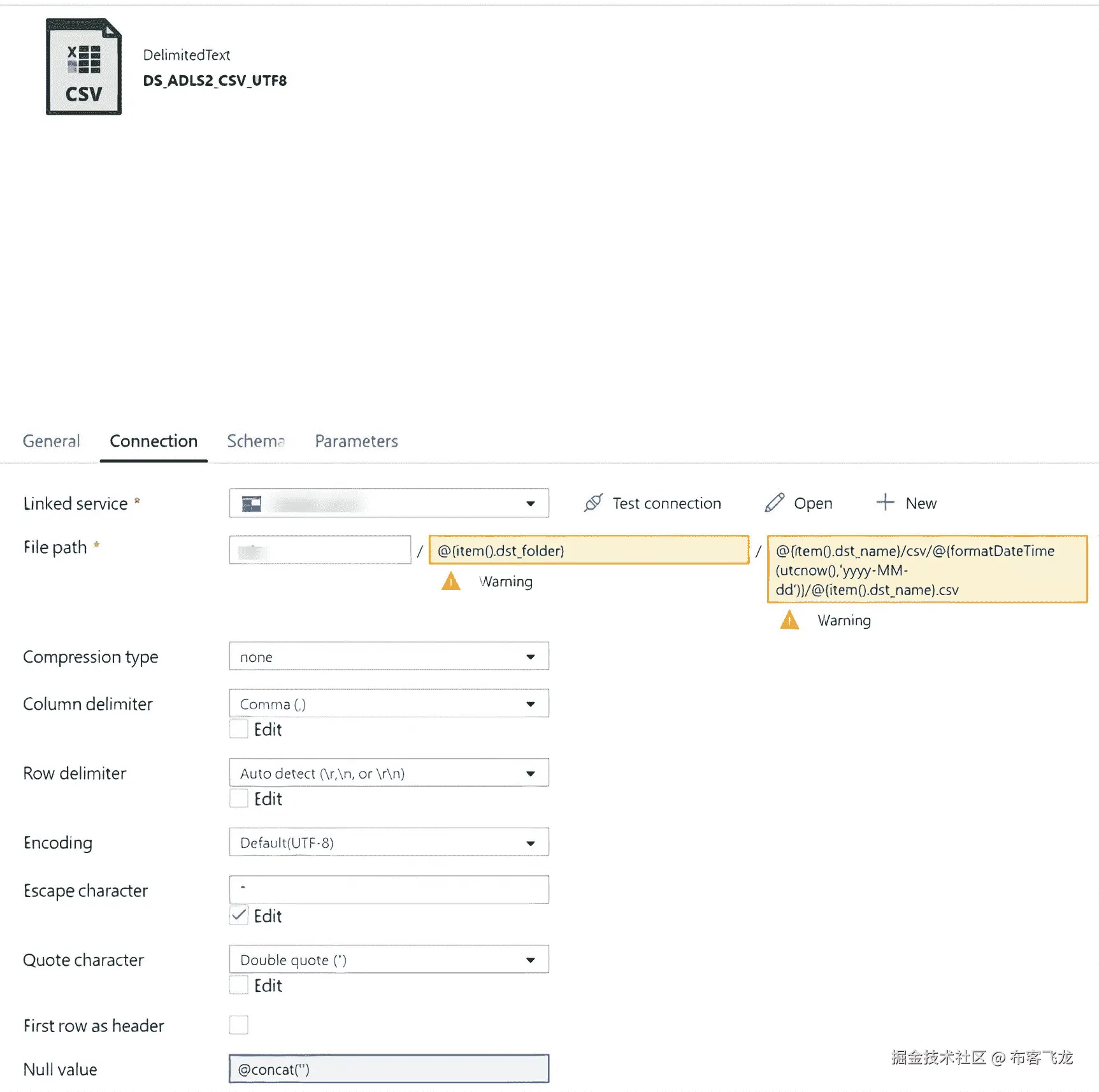This screenshot has height=1092, width=1099.
Task: Click the file name expression field
Action: point(927,570)
